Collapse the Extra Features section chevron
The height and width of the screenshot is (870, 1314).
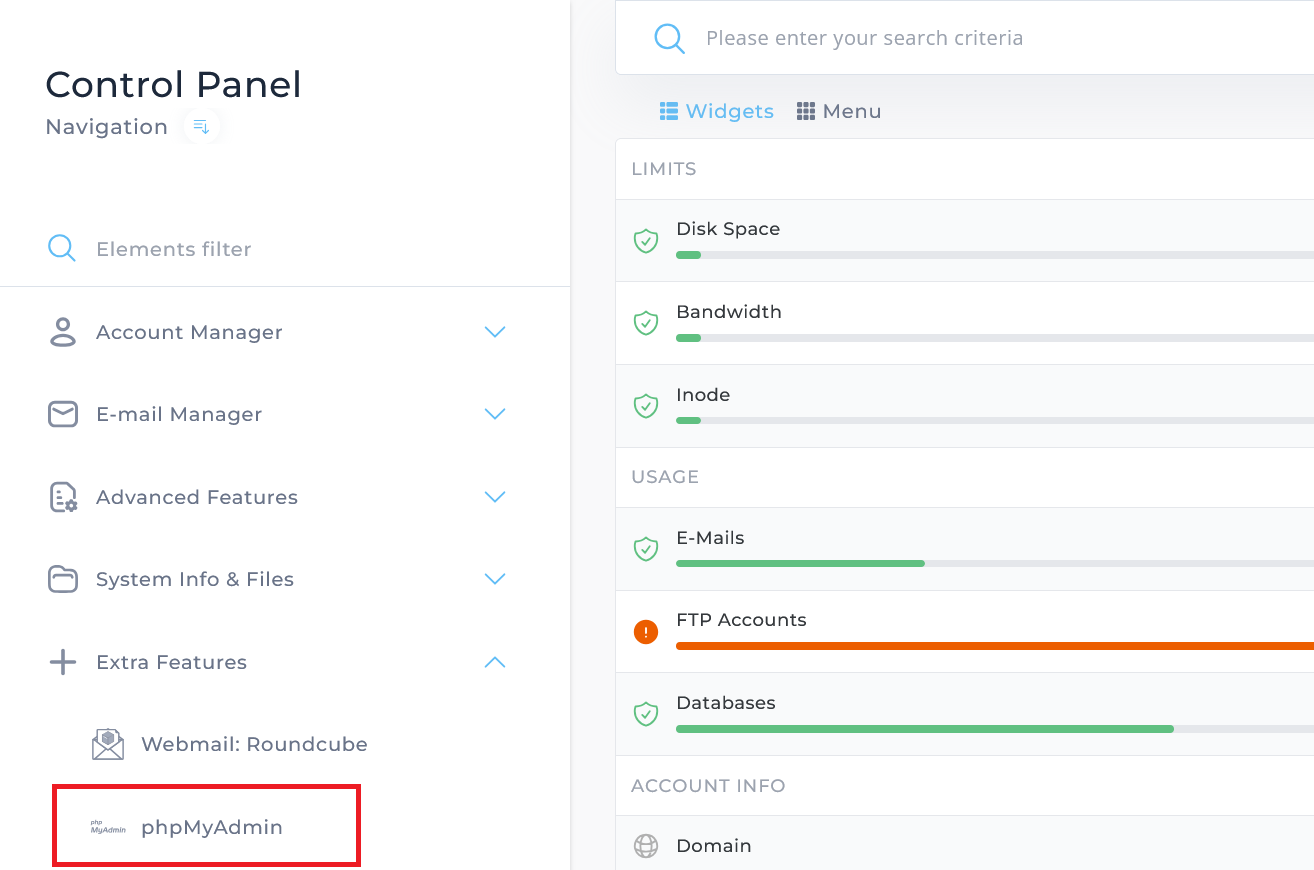tap(495, 662)
